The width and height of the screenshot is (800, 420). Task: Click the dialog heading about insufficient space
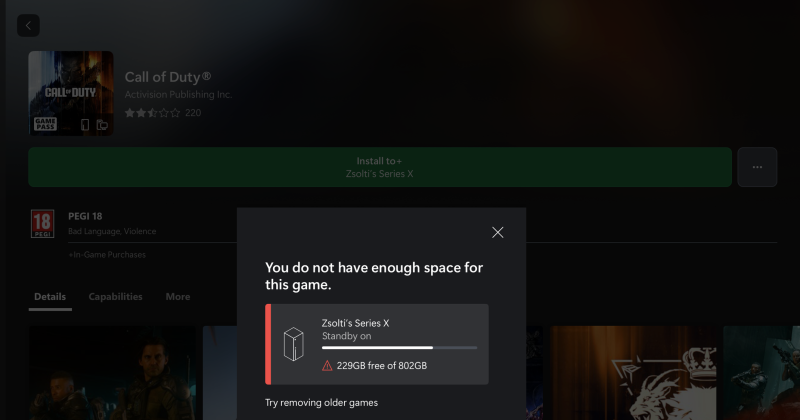374,276
